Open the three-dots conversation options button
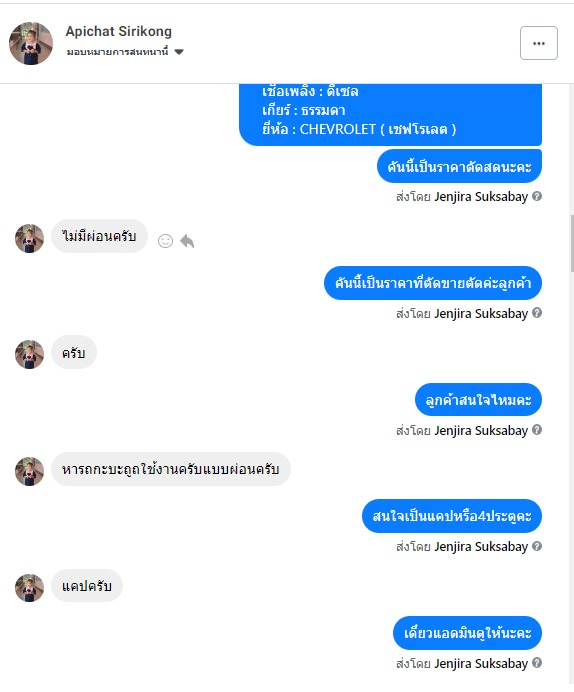Image resolution: width=574 pixels, height=692 pixels. coord(539,43)
